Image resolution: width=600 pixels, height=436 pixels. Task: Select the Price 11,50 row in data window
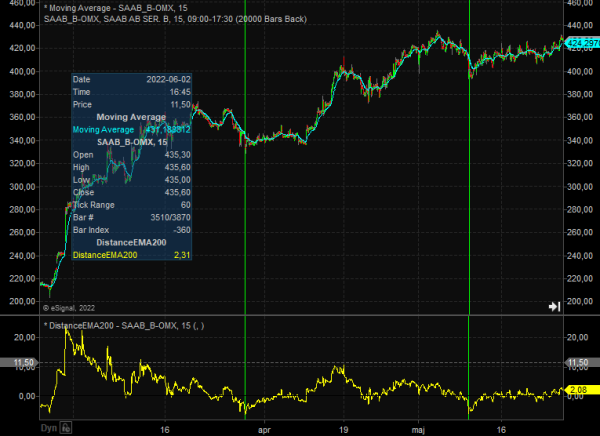pyautogui.click(x=132, y=105)
